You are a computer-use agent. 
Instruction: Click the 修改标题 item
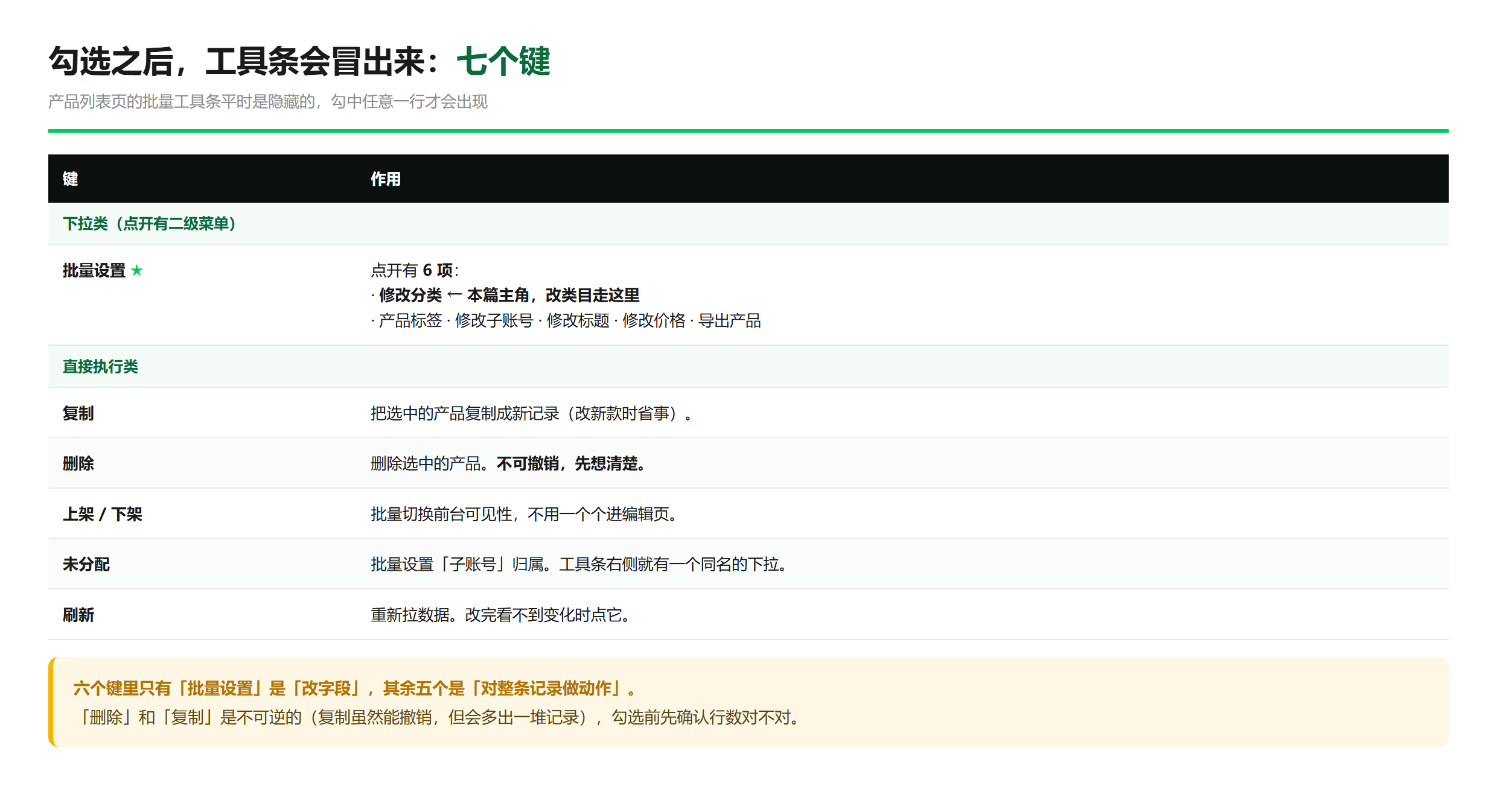578,320
